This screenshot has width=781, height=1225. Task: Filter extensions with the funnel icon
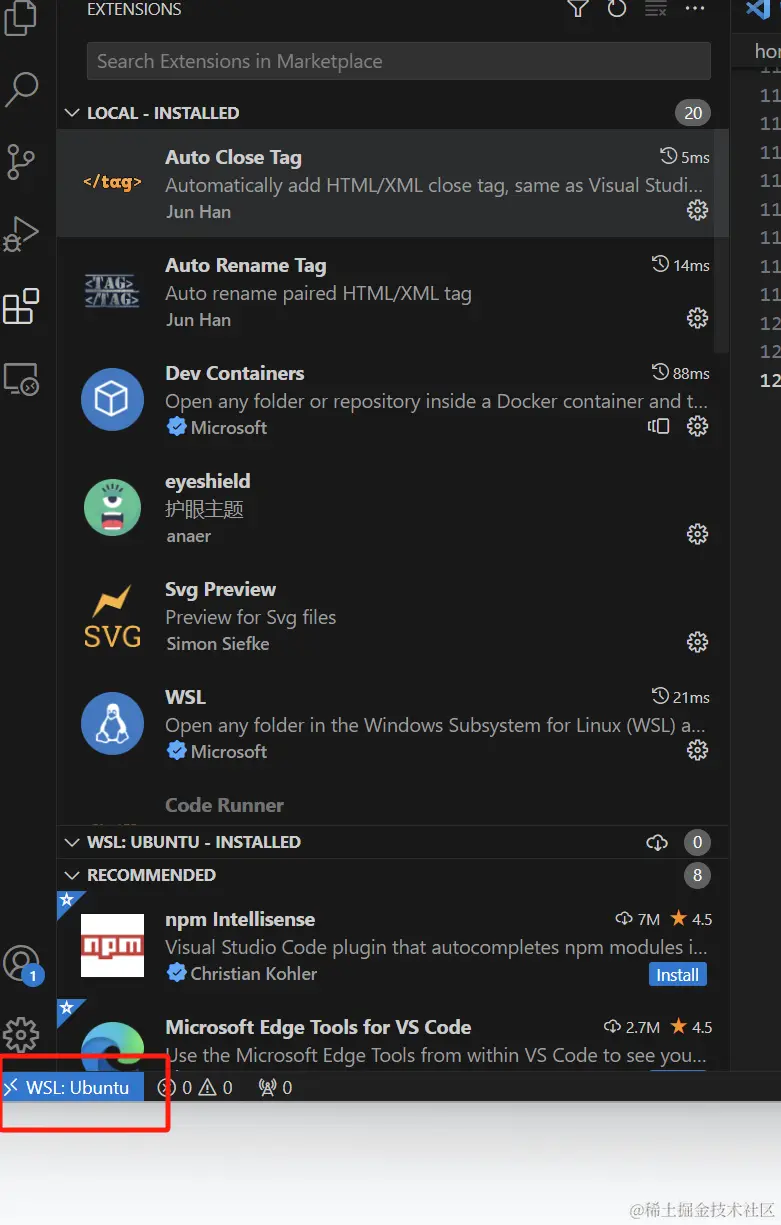coord(578,9)
